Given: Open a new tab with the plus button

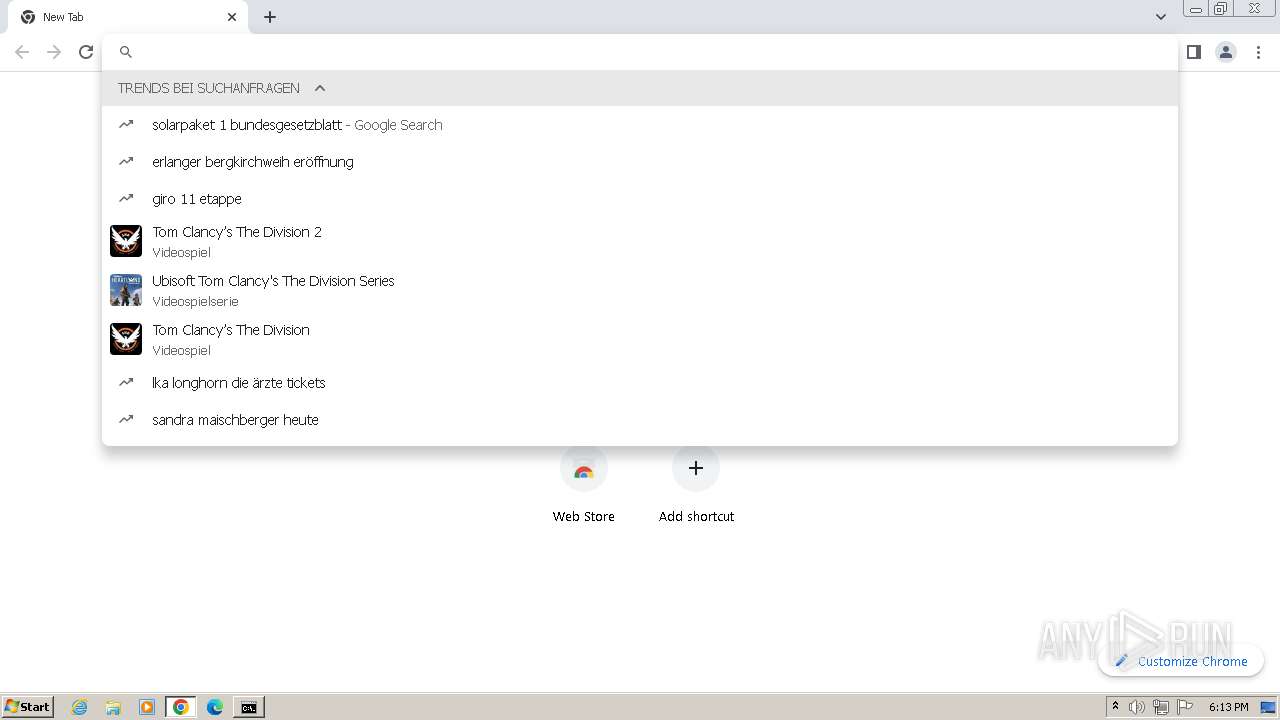Looking at the screenshot, I should coord(270,17).
